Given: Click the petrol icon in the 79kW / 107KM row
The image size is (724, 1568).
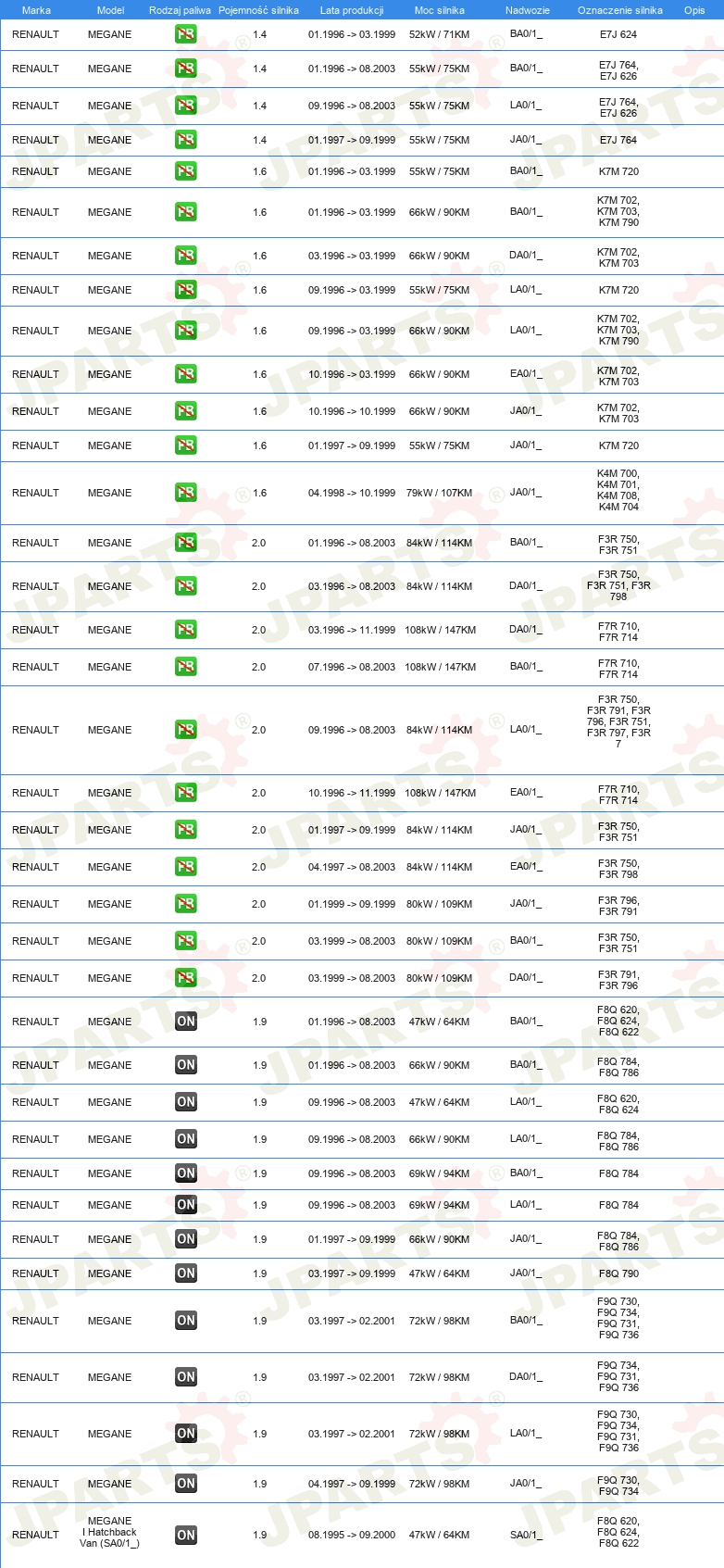Looking at the screenshot, I should click(186, 493).
